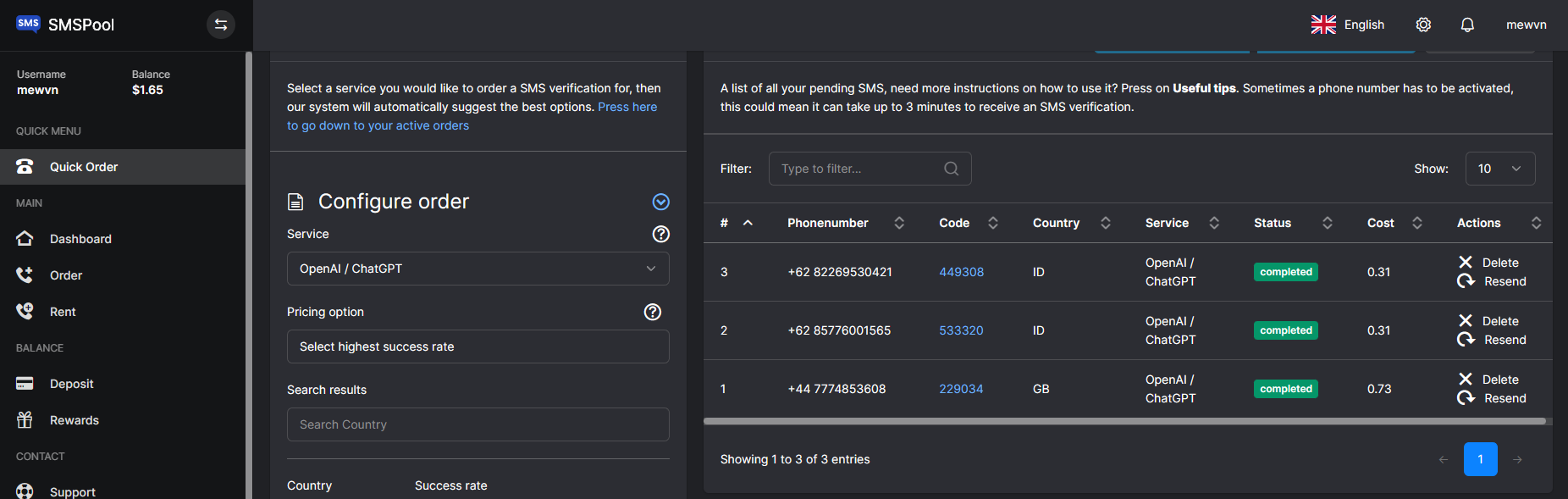Click the cost 0.73 cell
The height and width of the screenshot is (499, 1568).
pyautogui.click(x=1379, y=389)
